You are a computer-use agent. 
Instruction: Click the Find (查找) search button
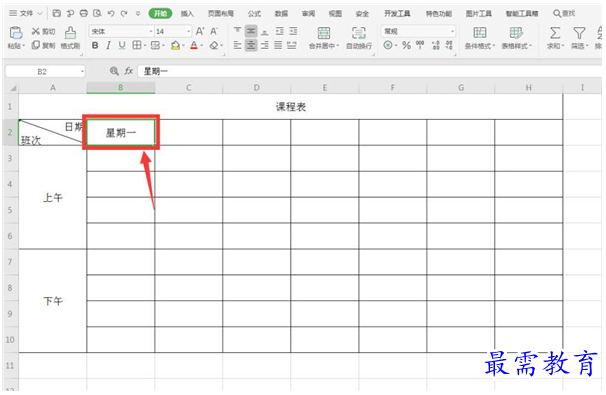pyautogui.click(x=564, y=14)
